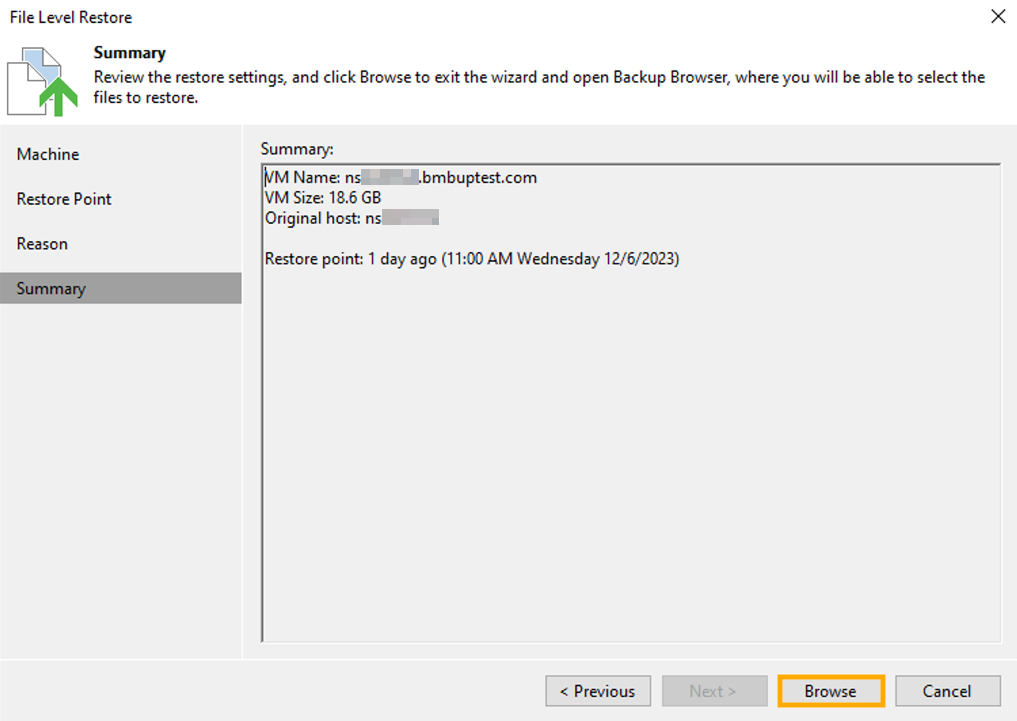Select the VM Size 18.6 GB line

323,198
